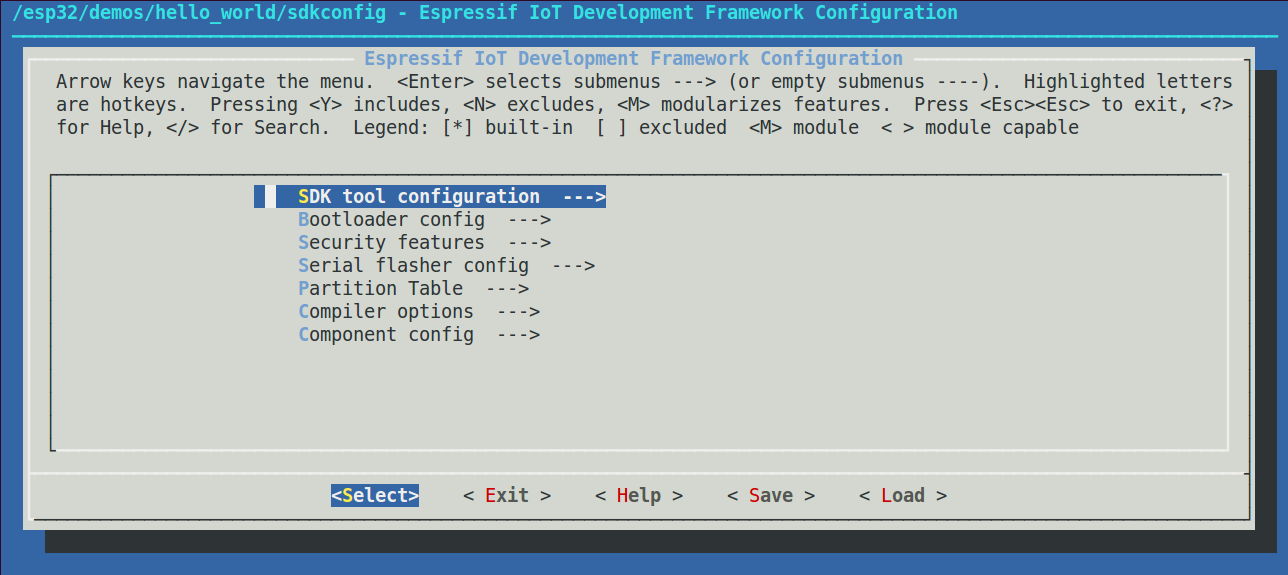Screen dimensions: 1288x575
Task: Click the Security features menu entry
Action: pos(391,242)
